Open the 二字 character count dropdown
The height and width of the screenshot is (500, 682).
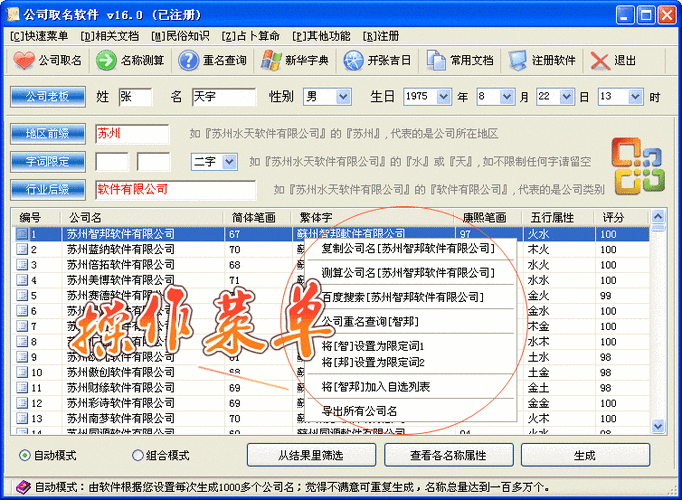pos(229,162)
